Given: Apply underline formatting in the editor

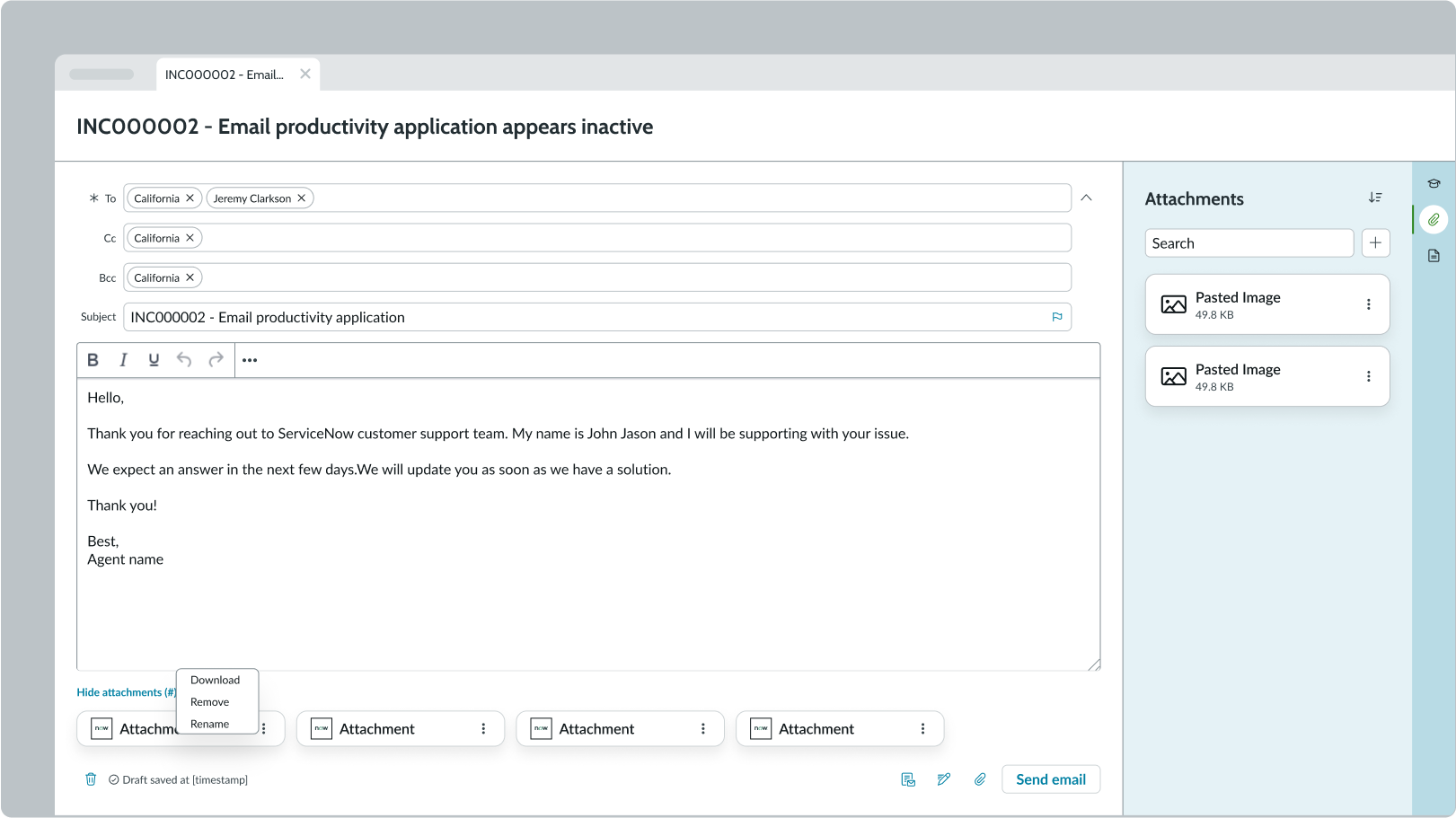Looking at the screenshot, I should point(154,360).
